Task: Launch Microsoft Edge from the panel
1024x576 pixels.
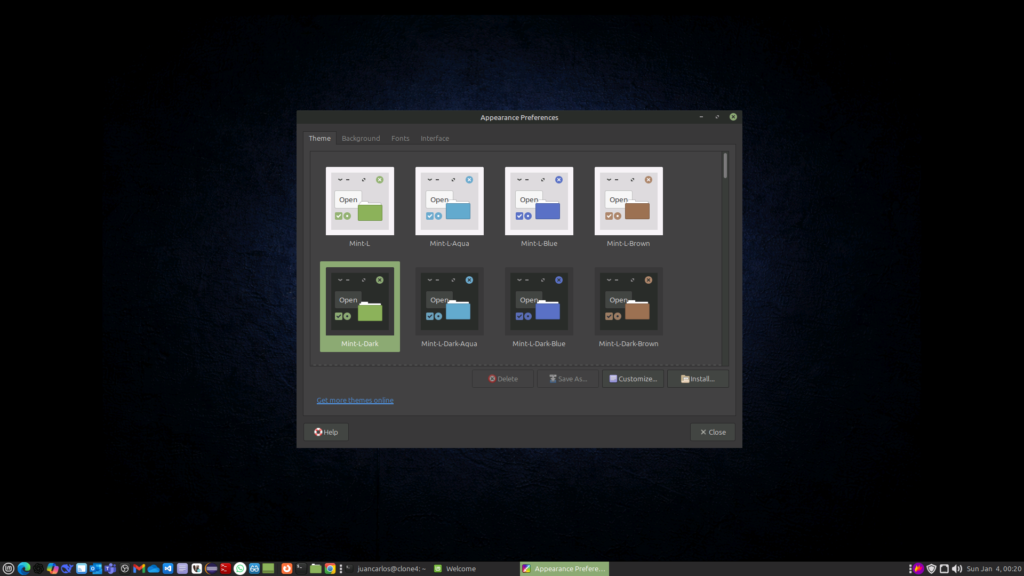Action: point(24,569)
